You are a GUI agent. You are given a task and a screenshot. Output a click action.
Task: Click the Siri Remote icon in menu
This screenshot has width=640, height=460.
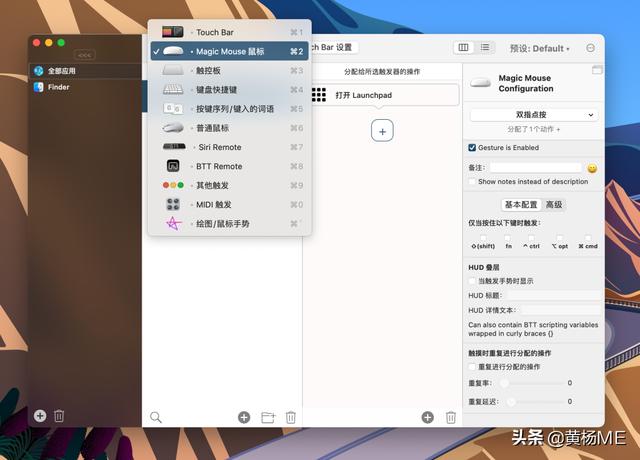[x=174, y=147]
